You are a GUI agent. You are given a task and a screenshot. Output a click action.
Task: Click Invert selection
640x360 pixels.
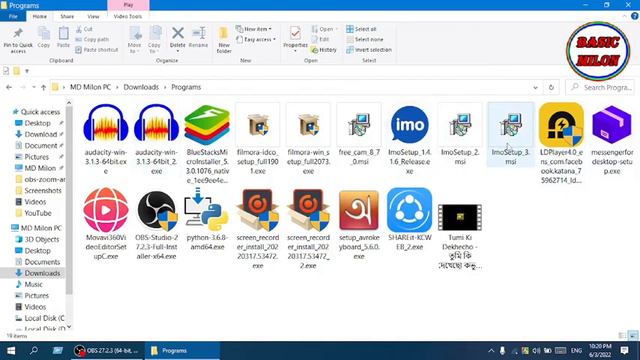coord(369,49)
